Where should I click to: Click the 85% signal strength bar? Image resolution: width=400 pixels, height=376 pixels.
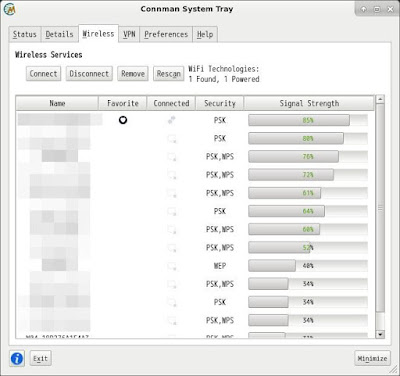click(x=308, y=120)
